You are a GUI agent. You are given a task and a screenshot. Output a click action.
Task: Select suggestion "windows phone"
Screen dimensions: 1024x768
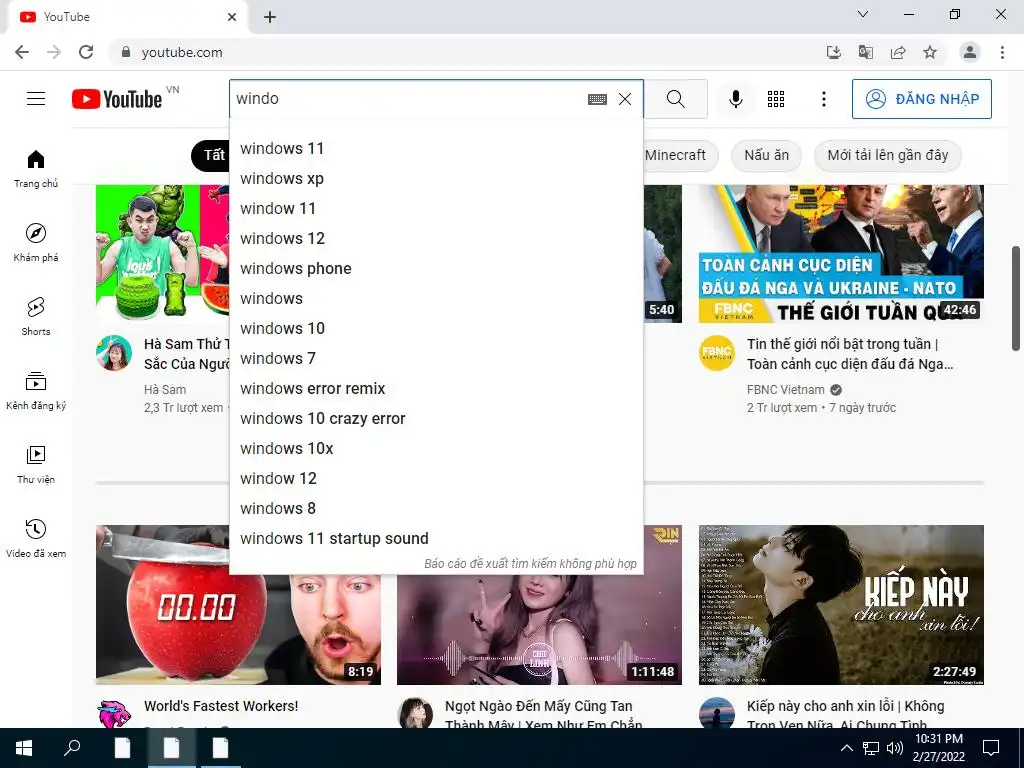pos(436,268)
